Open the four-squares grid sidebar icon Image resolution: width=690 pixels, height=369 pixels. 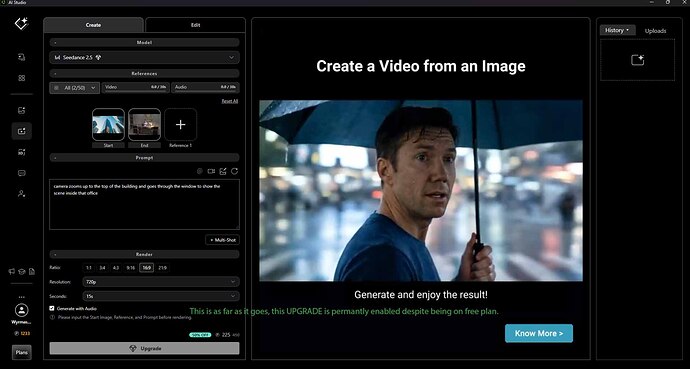21,78
